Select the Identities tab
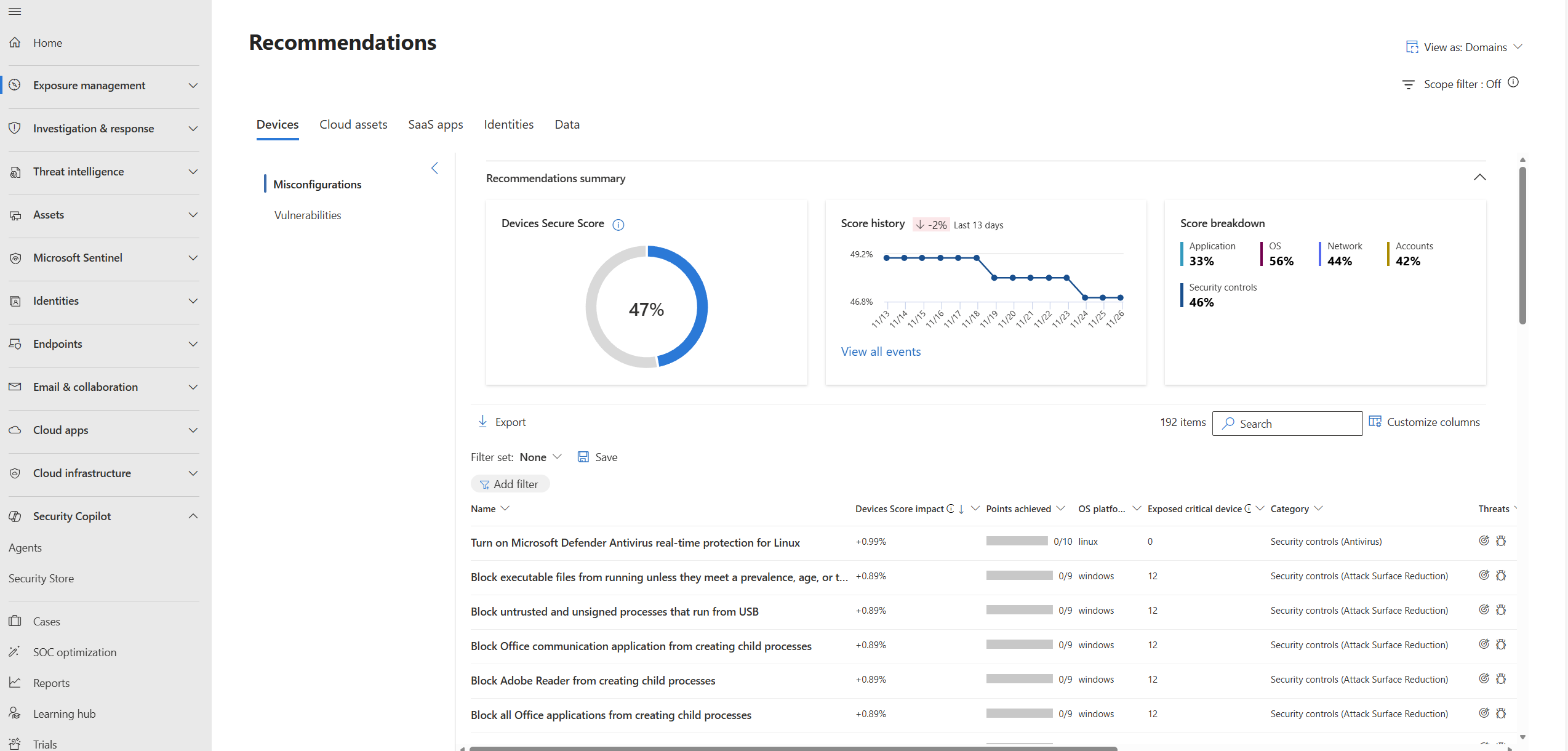Screen dimensions: 1568x751 (x=508, y=124)
